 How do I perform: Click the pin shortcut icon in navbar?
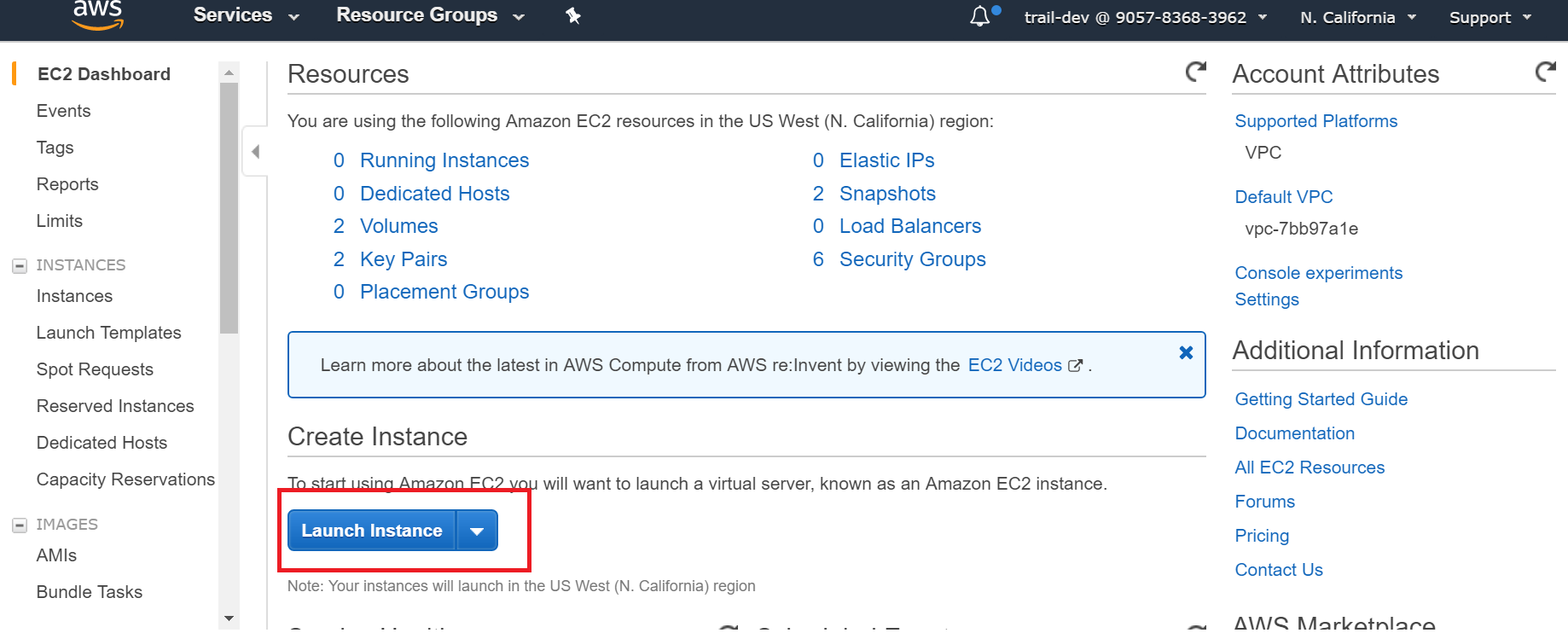click(573, 15)
